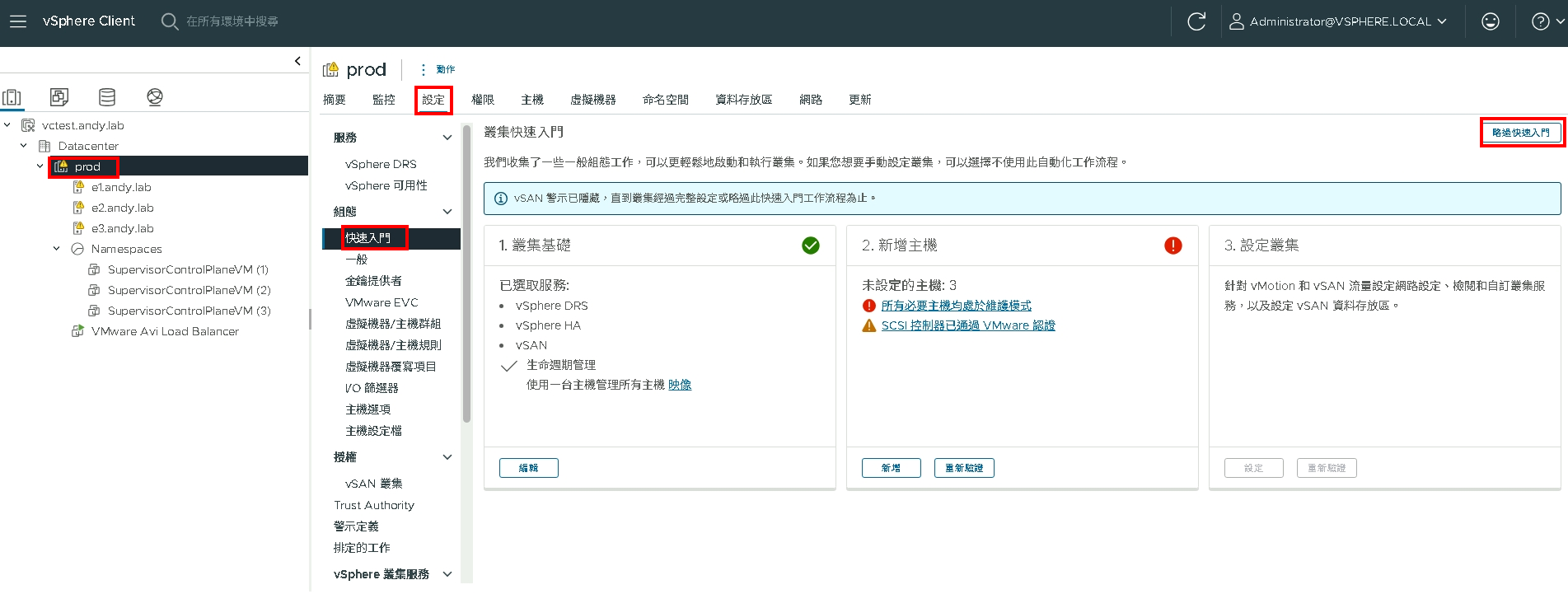The image size is (1568, 594).
Task: Select vSphere 可用性 in the settings menu
Action: click(386, 185)
